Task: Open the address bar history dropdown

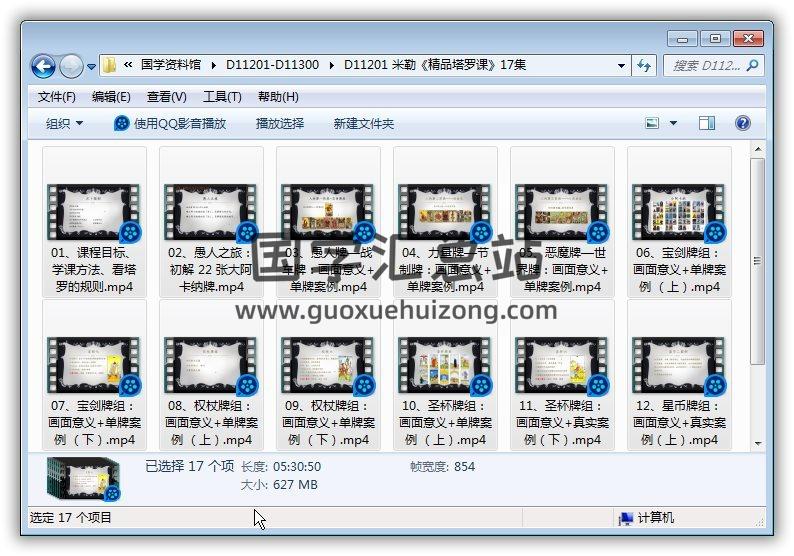Action: 621,66
